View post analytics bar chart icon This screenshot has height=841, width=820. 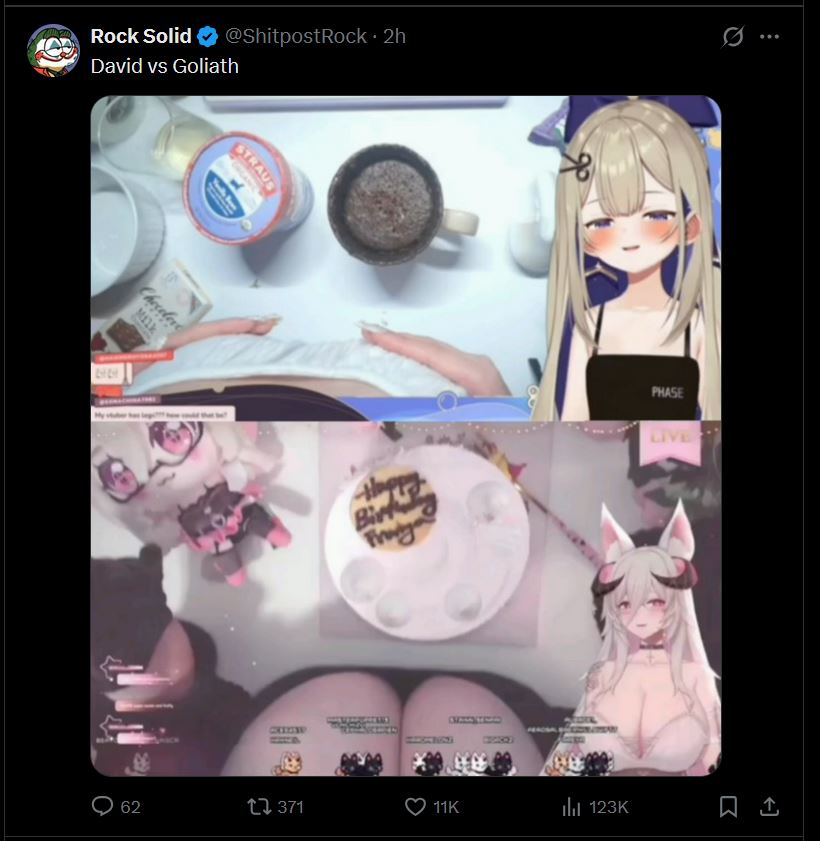pos(571,806)
